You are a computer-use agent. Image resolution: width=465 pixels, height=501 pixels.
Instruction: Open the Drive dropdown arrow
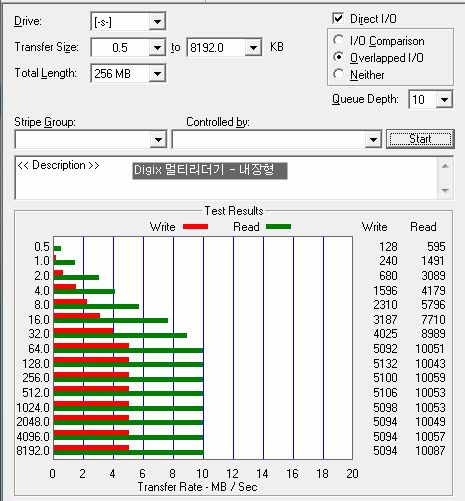click(157, 22)
